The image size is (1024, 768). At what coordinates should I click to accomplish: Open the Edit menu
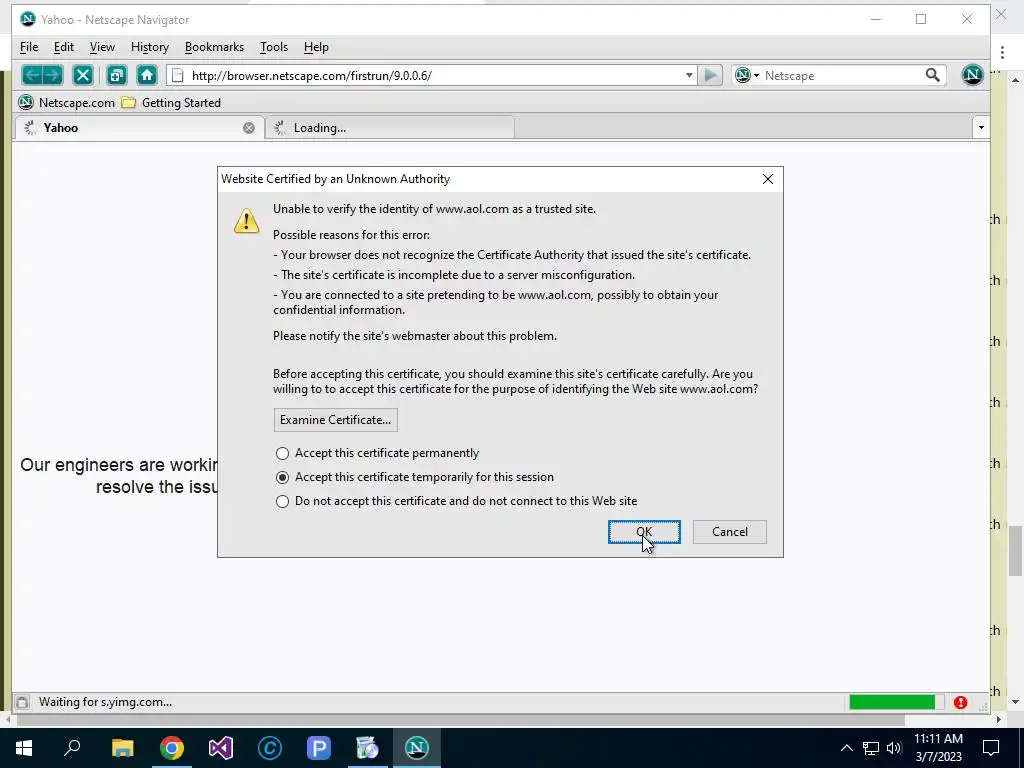point(63,47)
